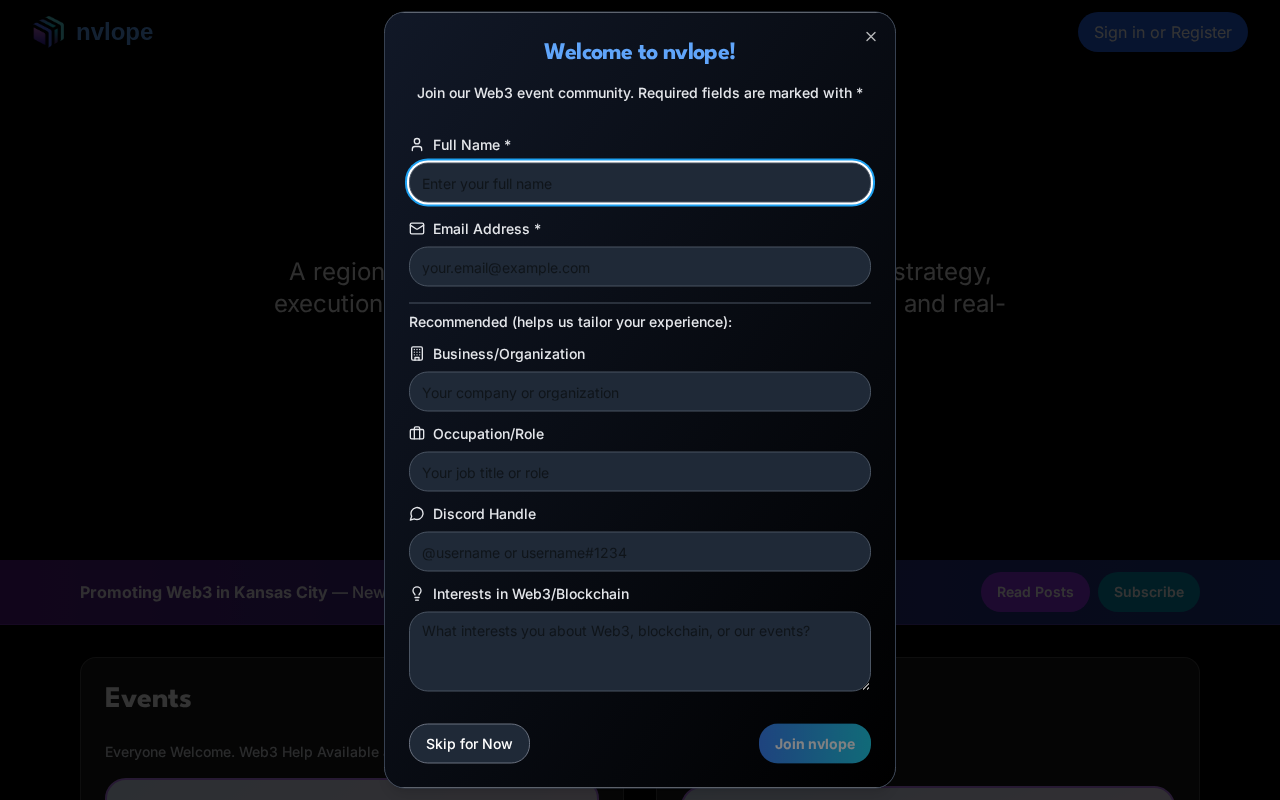Click the briefcase icon beside Occupation/Role
Viewport: 1280px width, 800px height.
417,434
